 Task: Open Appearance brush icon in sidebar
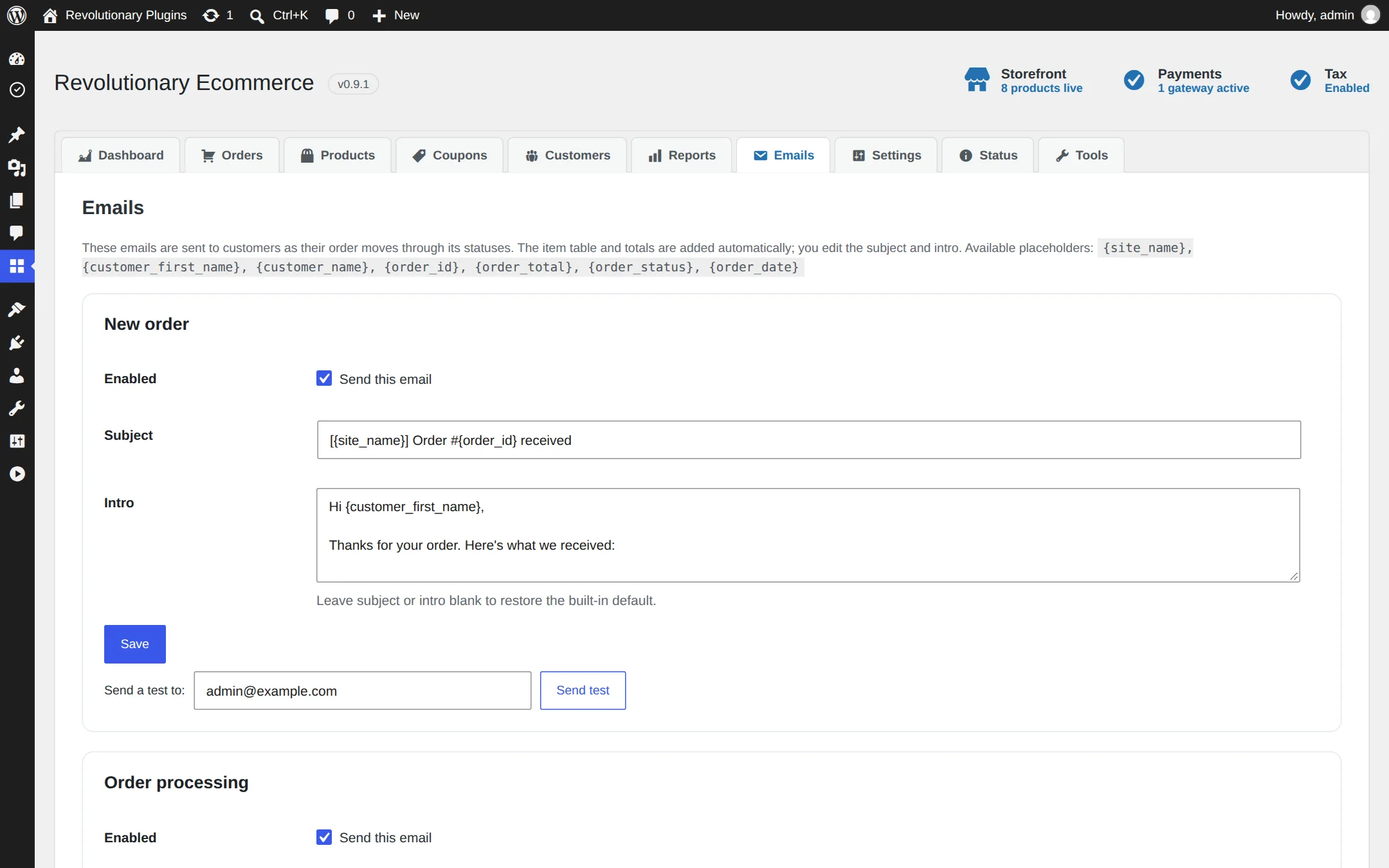tap(17, 310)
